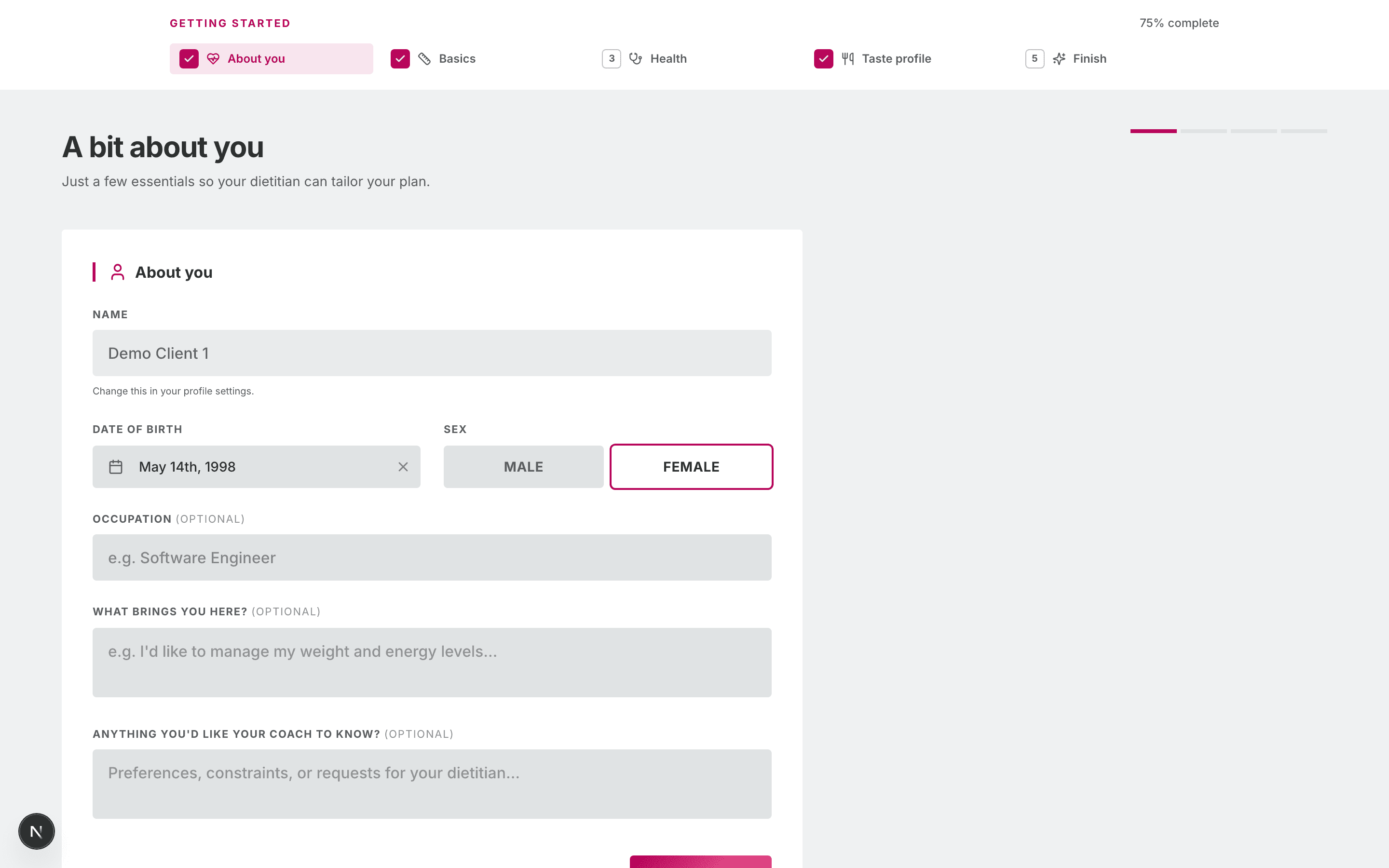This screenshot has width=1389, height=868.
Task: Go to the About you step tab
Action: coord(272,58)
